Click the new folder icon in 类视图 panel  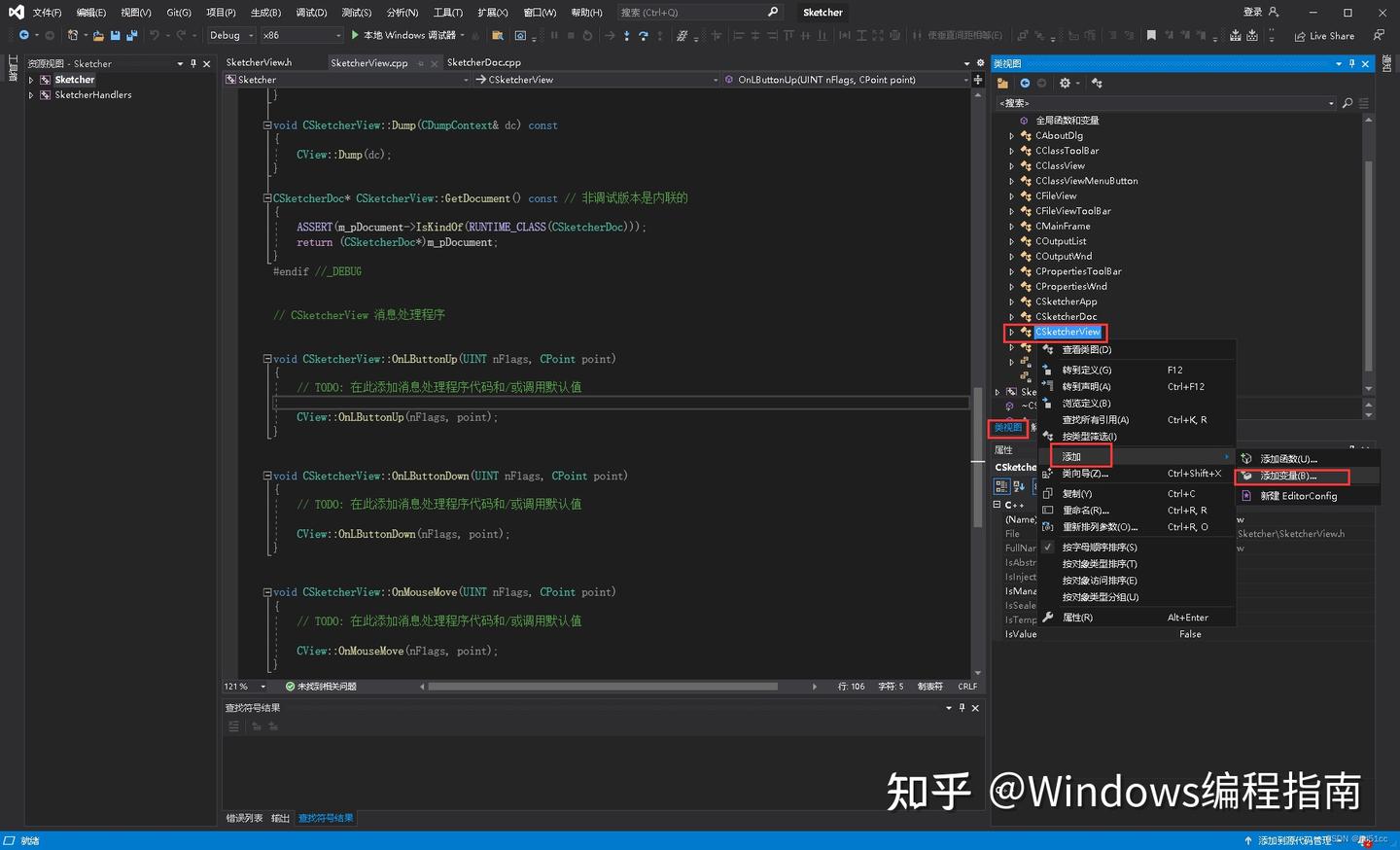pos(1002,83)
